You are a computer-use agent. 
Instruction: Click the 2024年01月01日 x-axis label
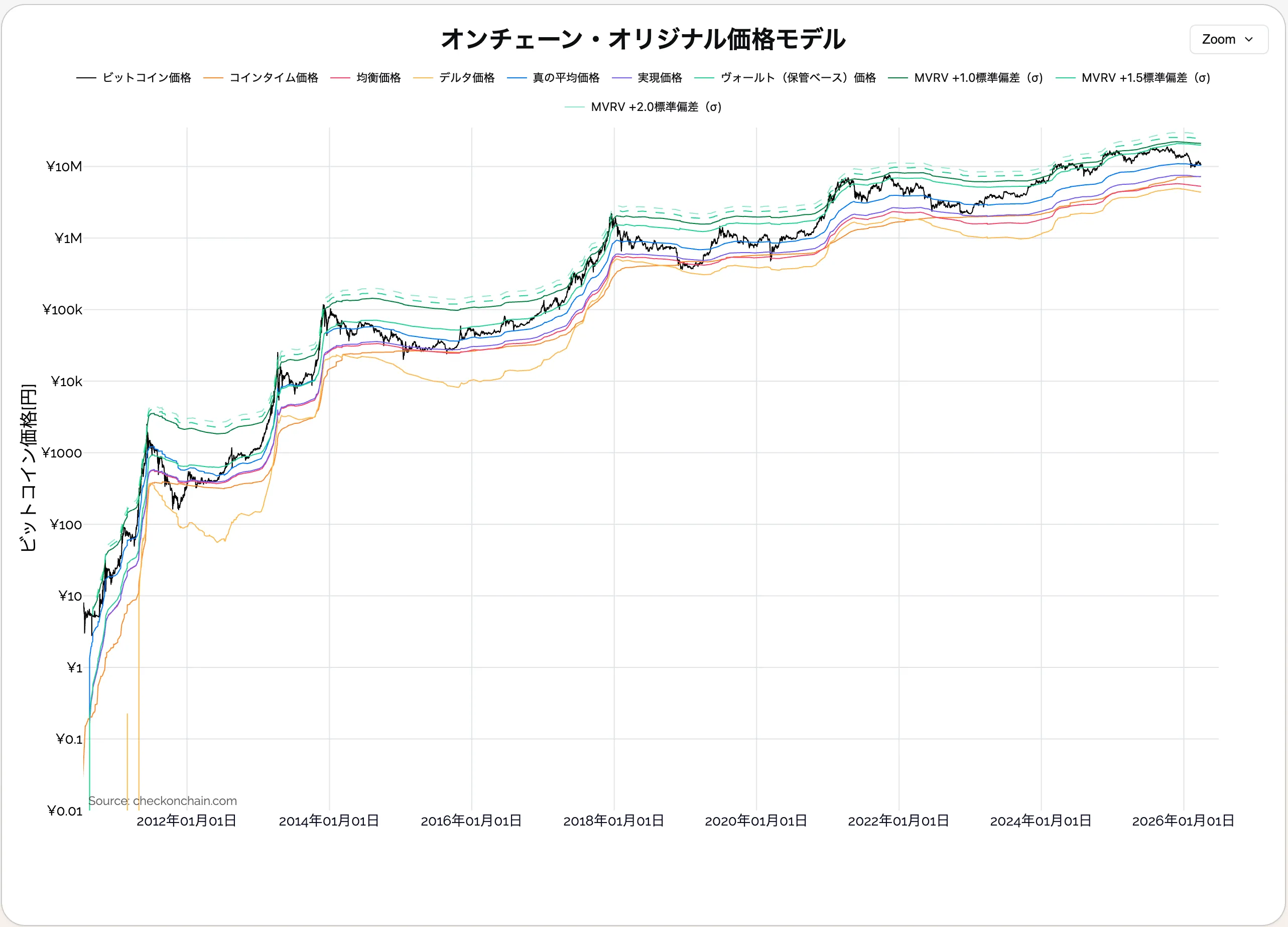[x=1041, y=821]
